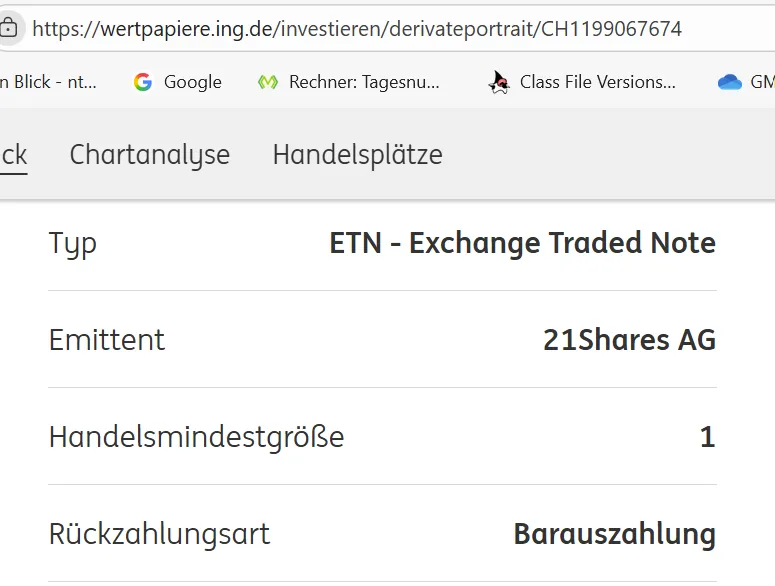Viewport: 775px width, 586px height.
Task: Click the green Rechner bookmark icon
Action: click(x=267, y=82)
